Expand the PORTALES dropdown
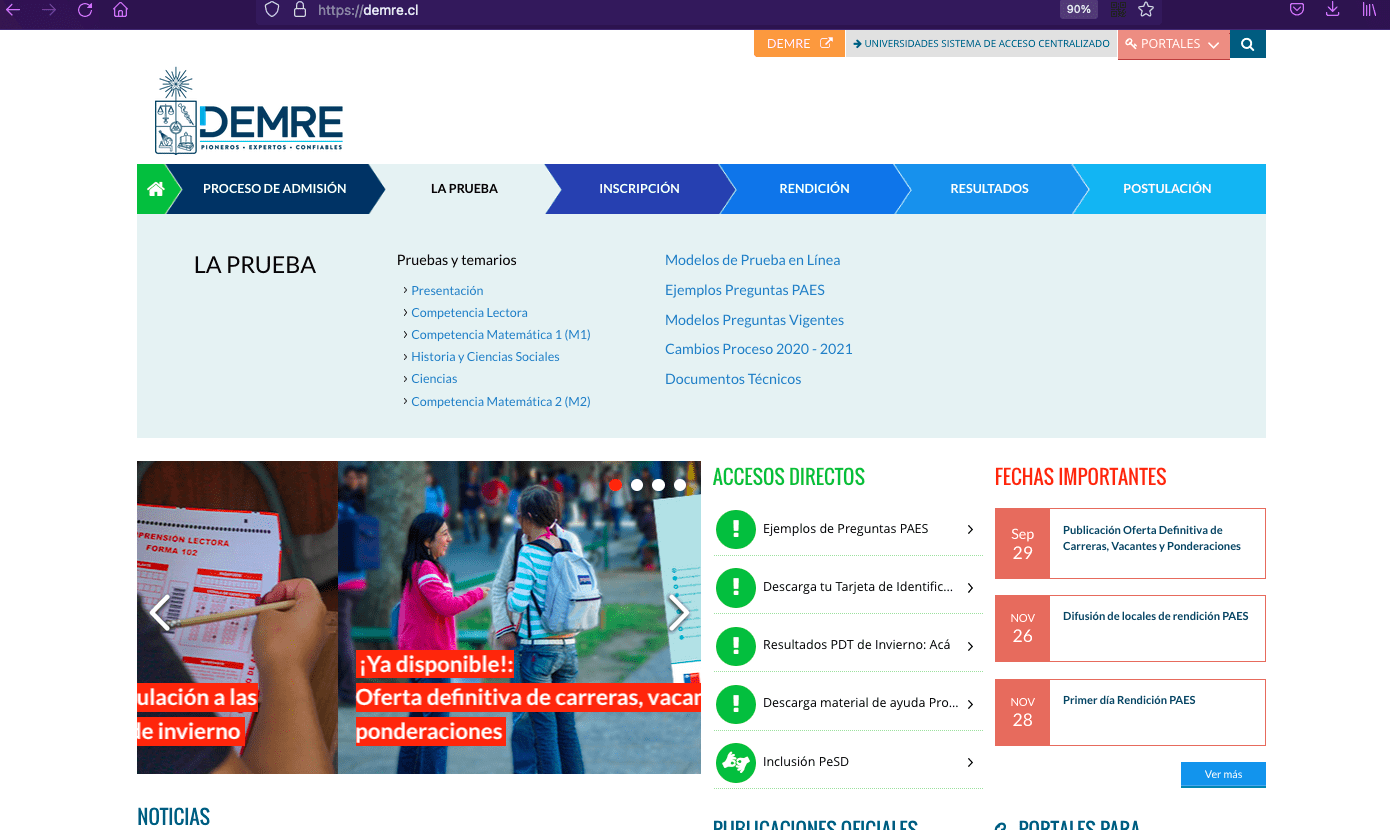The image size is (1390, 830). coord(1173,44)
